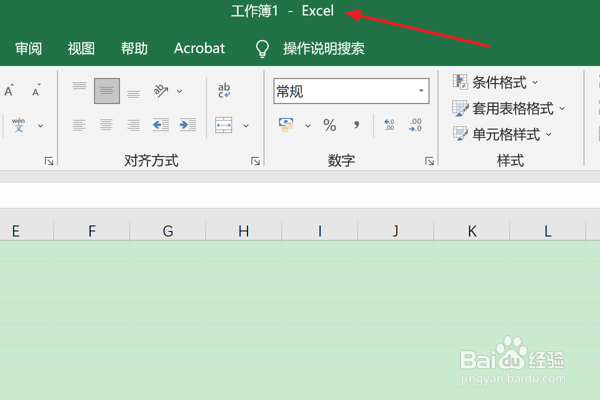Open 对齐方式 dialog launcher
600x400 pixels.
click(x=256, y=161)
